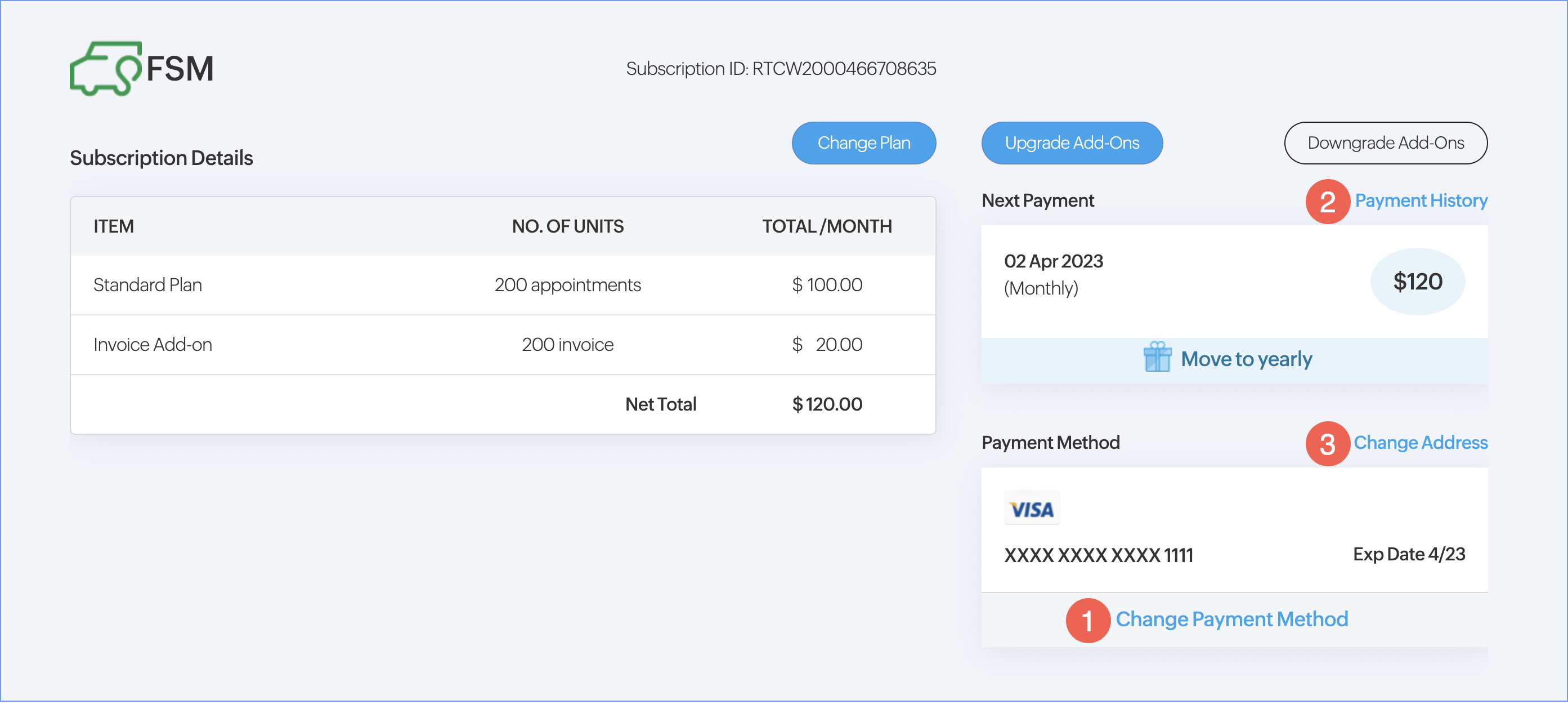Select the Invoice Add-on row

(x=502, y=345)
